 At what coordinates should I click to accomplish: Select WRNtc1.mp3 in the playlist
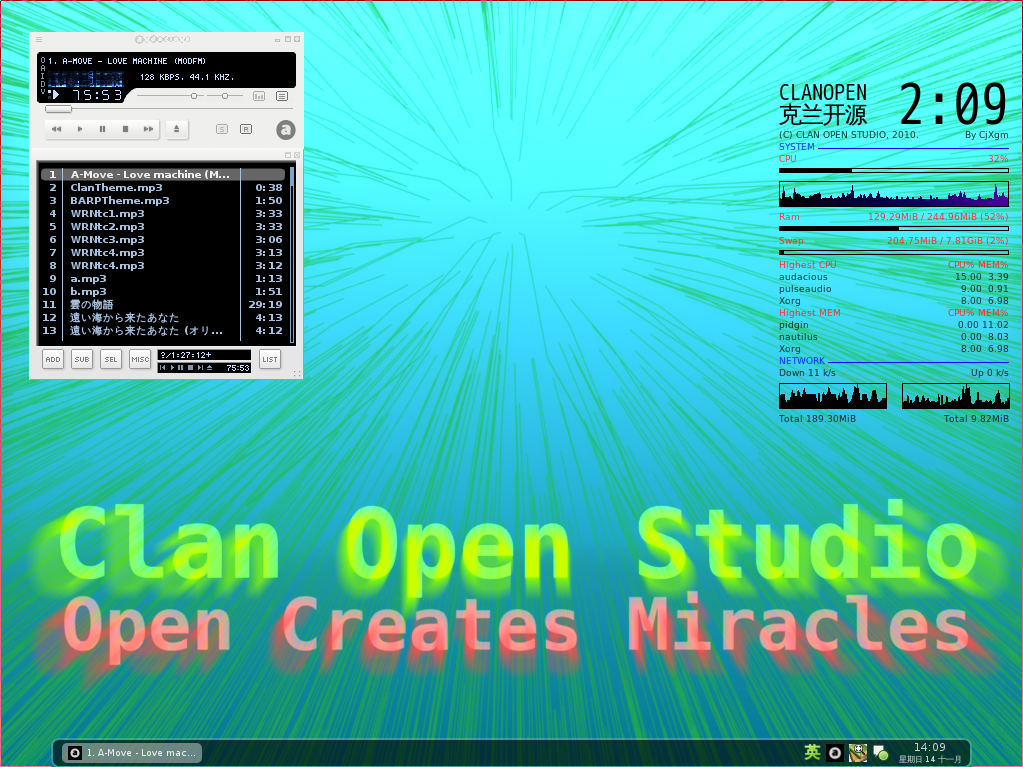[162, 213]
